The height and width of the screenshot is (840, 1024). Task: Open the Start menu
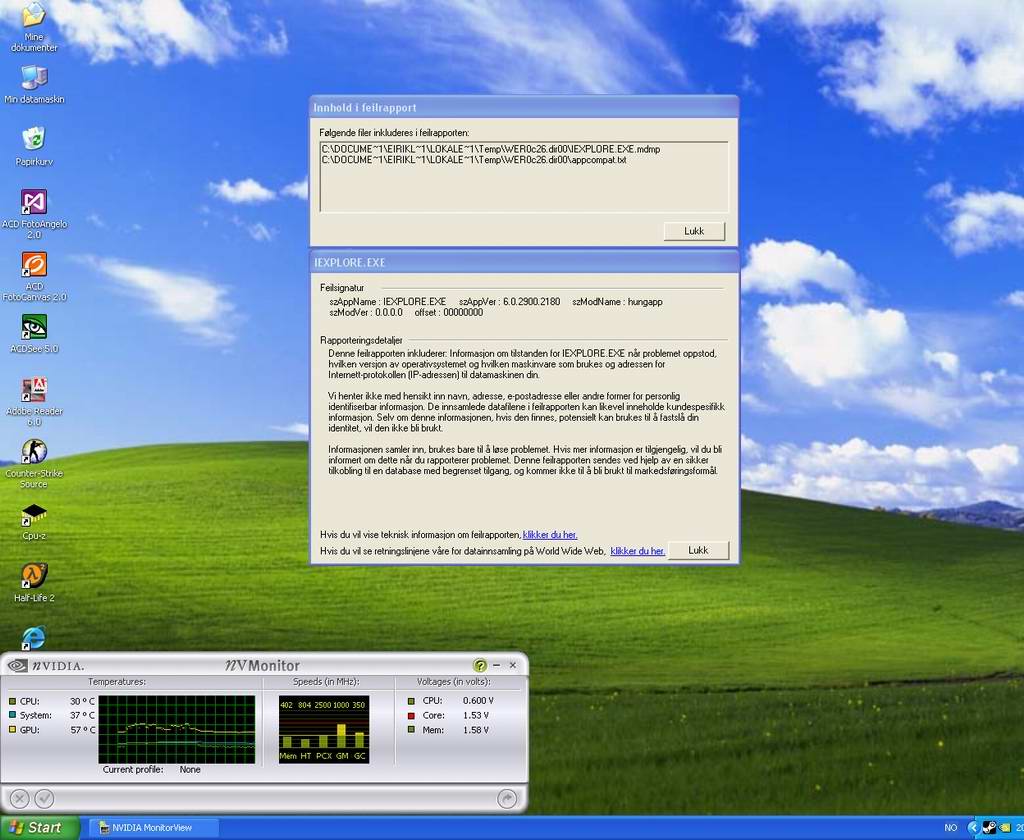pyautogui.click(x=39, y=828)
